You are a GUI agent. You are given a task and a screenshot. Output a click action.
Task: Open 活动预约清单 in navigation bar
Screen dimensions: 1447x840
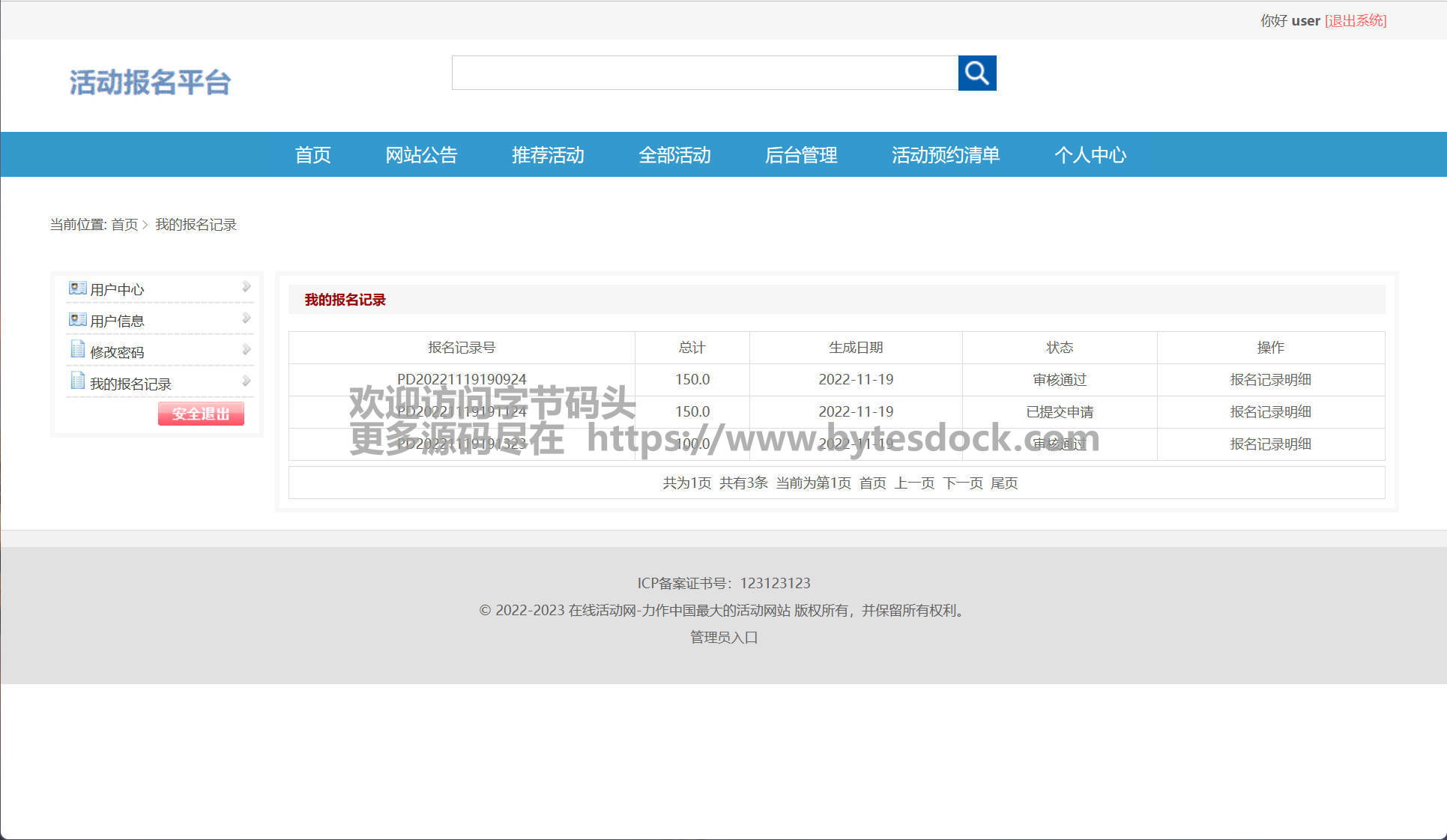pos(945,155)
